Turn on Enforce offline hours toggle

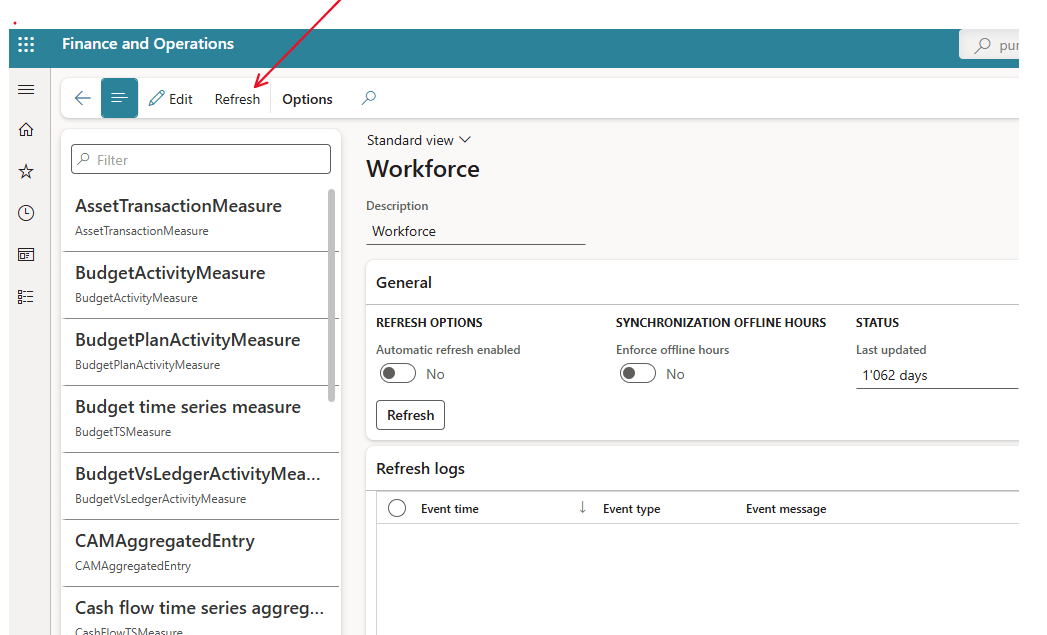tap(638, 373)
